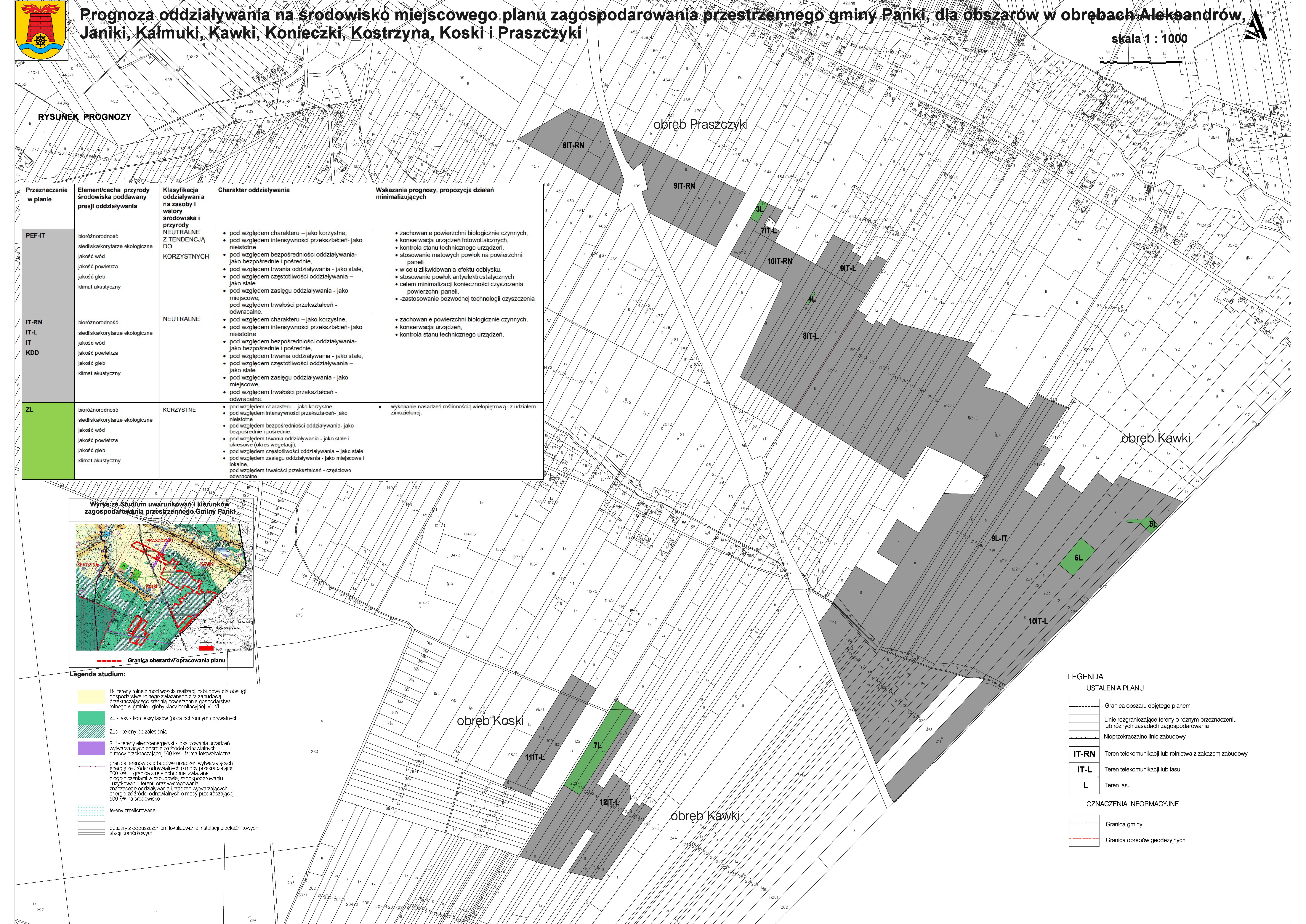Click zone label 9IT-L on the map
Viewport: 1306px width, 924px height.
tap(848, 269)
